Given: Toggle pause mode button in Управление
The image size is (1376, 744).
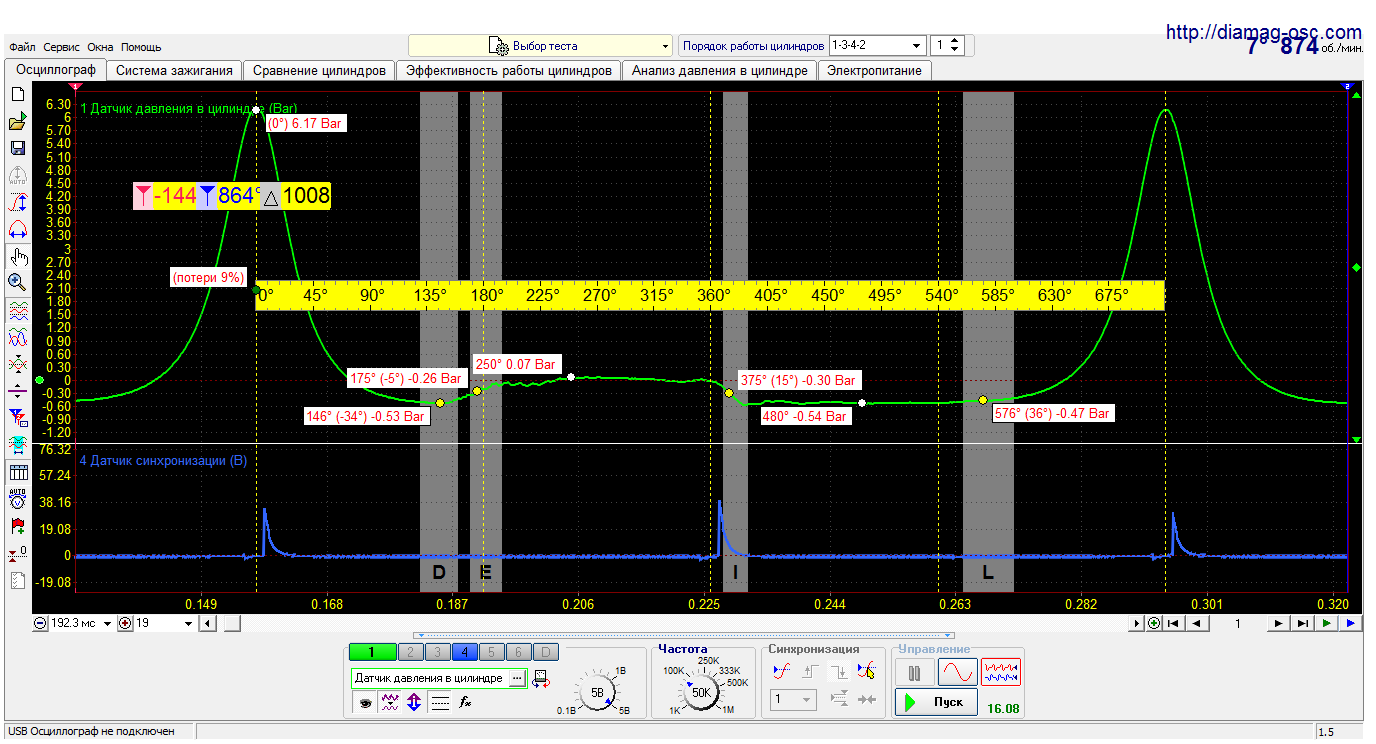Looking at the screenshot, I should (915, 672).
